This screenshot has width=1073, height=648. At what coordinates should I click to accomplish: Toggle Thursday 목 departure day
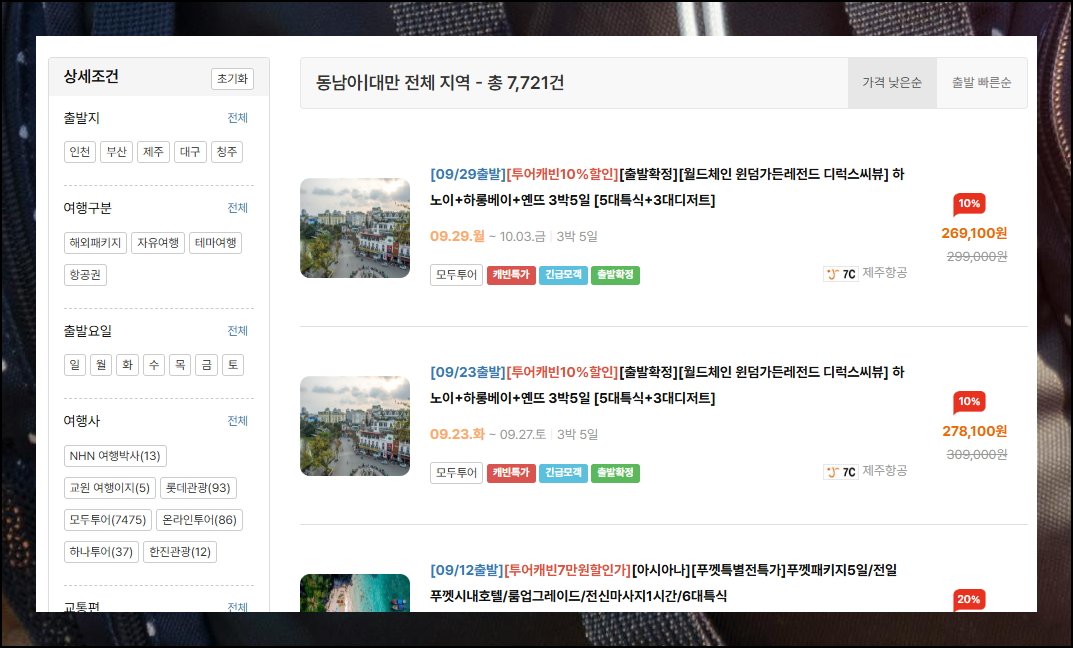tap(180, 365)
